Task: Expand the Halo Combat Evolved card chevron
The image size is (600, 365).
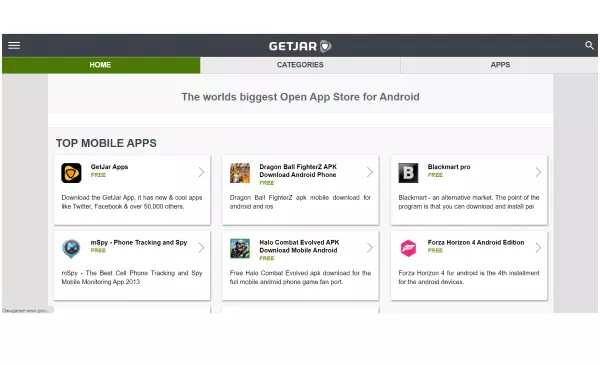Action: [x=370, y=248]
